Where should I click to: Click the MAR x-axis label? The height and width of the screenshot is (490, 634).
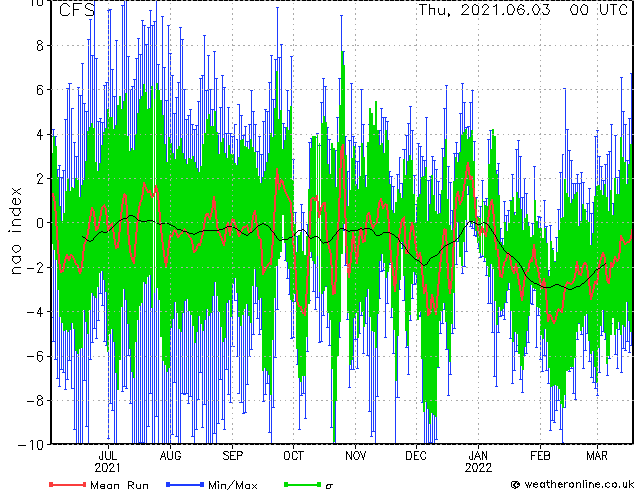click(597, 456)
